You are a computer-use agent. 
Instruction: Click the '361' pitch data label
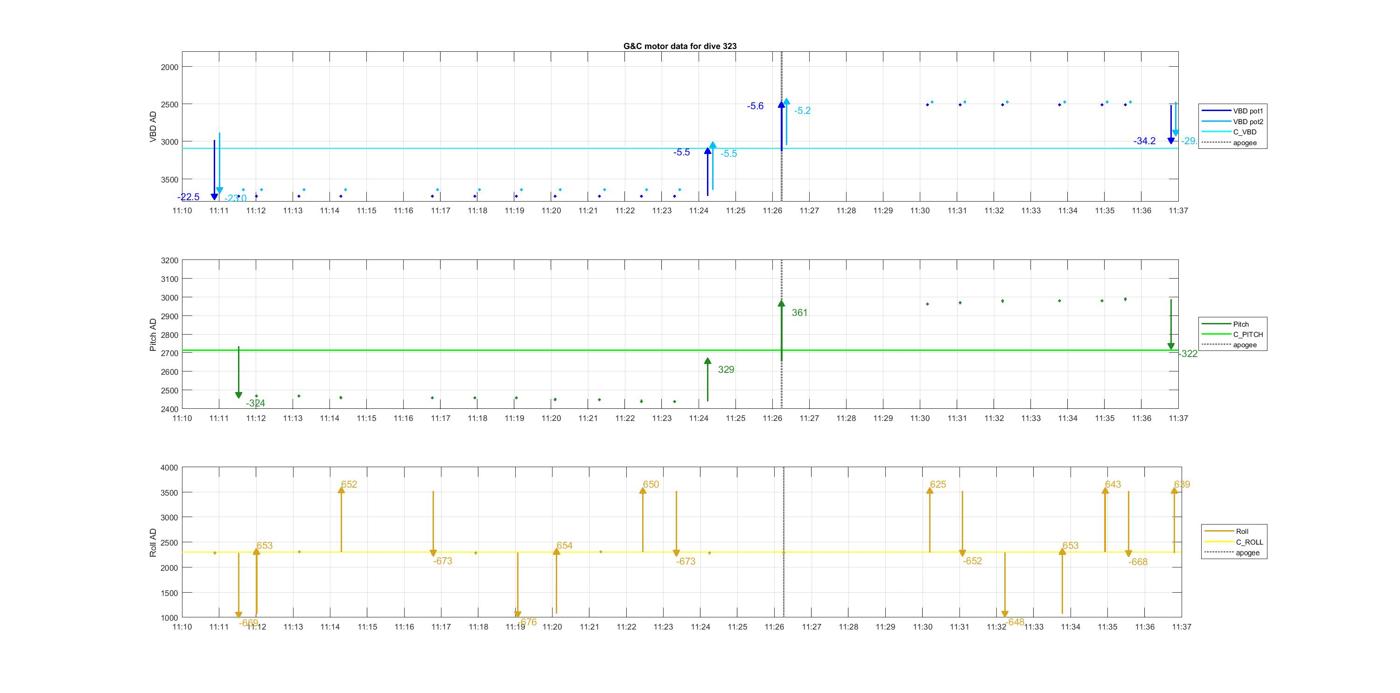(x=799, y=313)
